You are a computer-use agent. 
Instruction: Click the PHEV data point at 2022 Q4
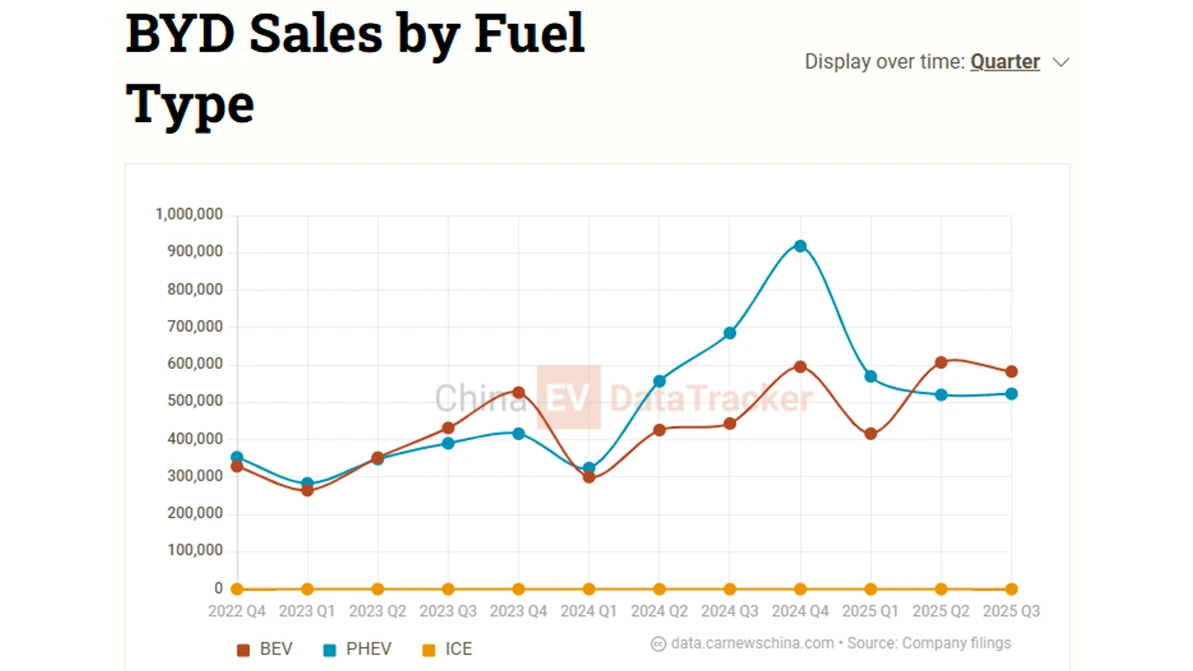[237, 457]
